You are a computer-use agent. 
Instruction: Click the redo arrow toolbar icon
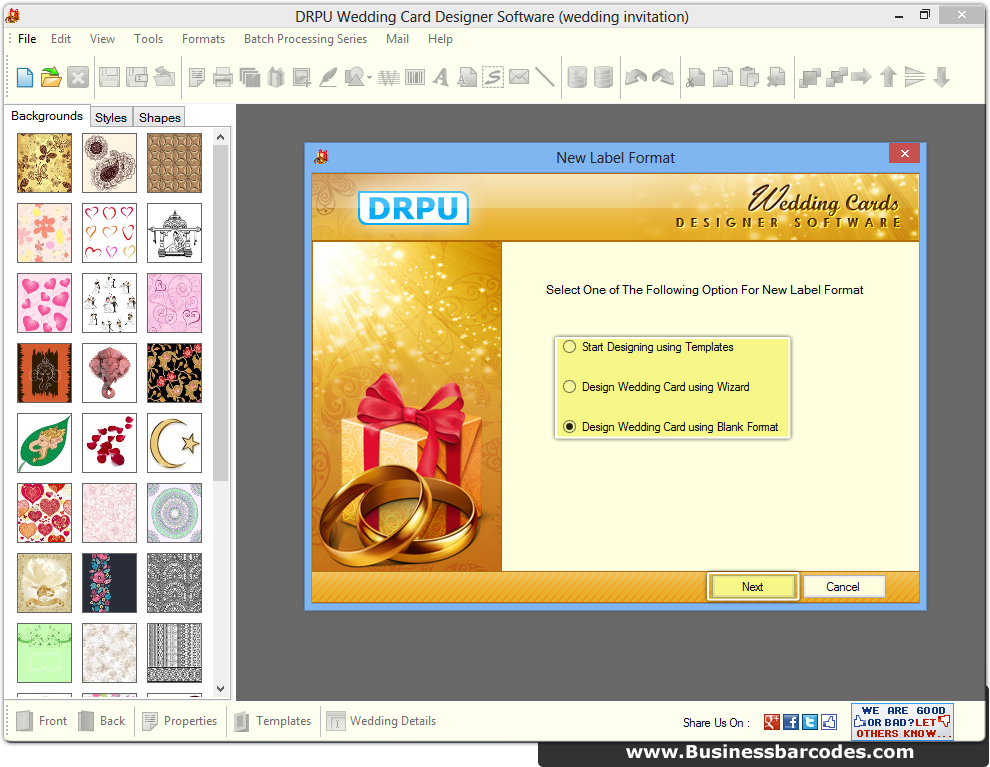tap(663, 78)
